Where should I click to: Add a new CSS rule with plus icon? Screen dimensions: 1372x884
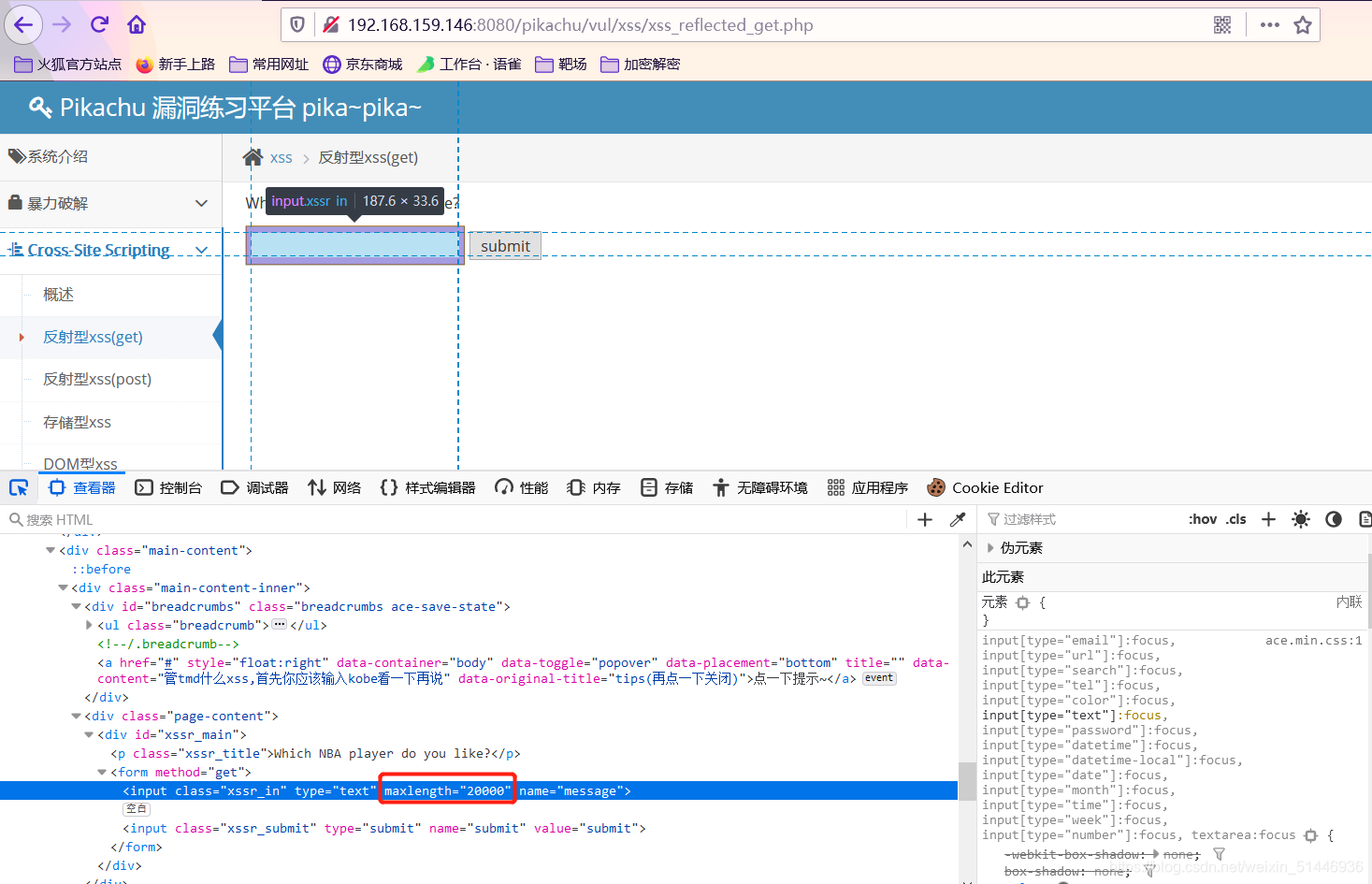tap(1268, 519)
